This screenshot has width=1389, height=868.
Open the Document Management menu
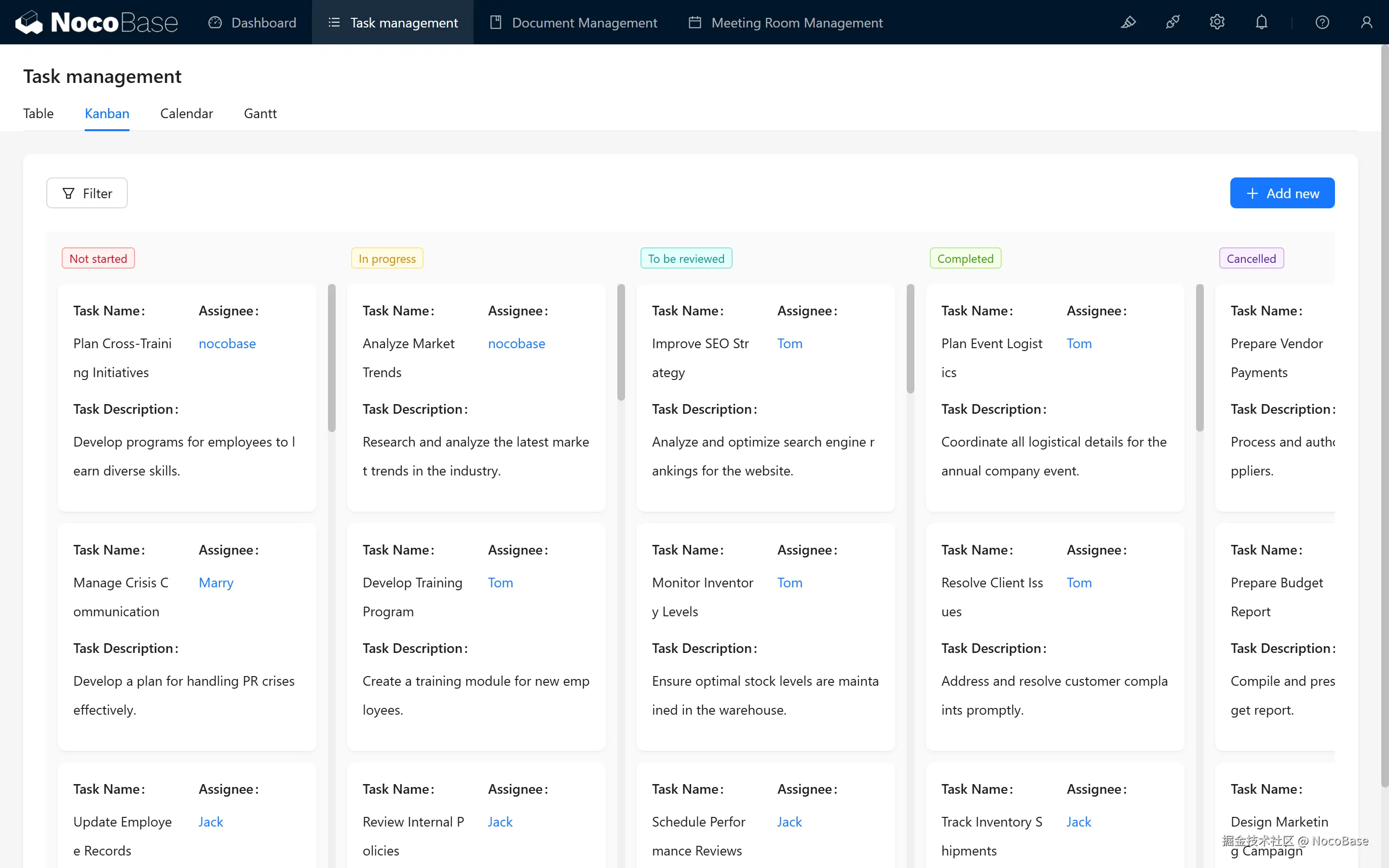pos(573,22)
